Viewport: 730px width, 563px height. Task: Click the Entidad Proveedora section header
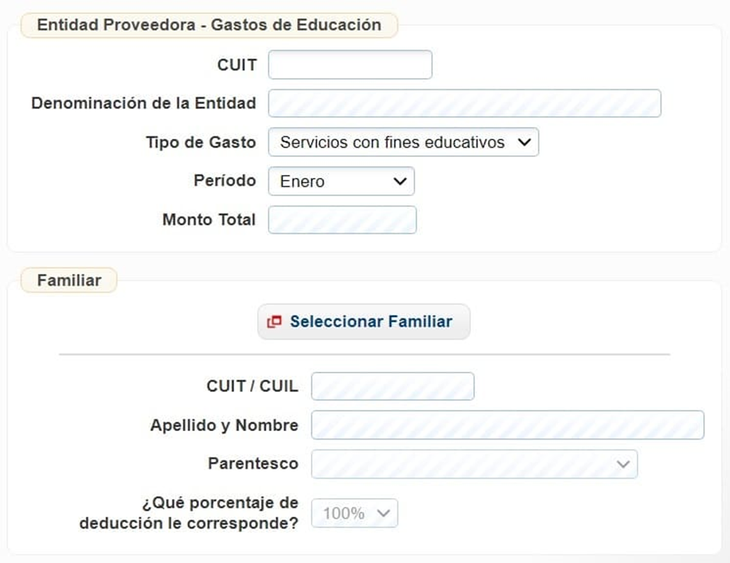[209, 25]
